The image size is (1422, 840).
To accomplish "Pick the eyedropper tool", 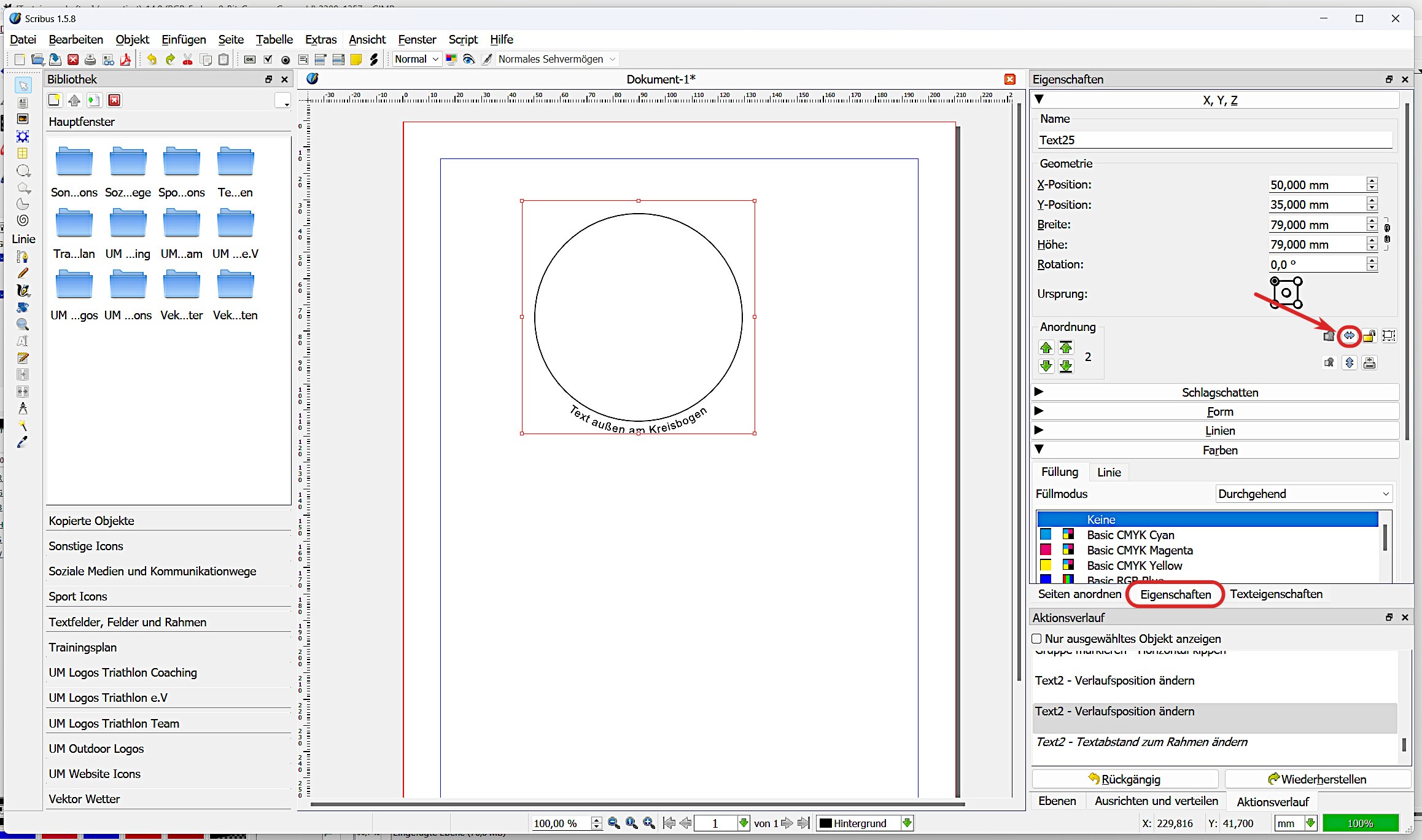I will tap(23, 442).
